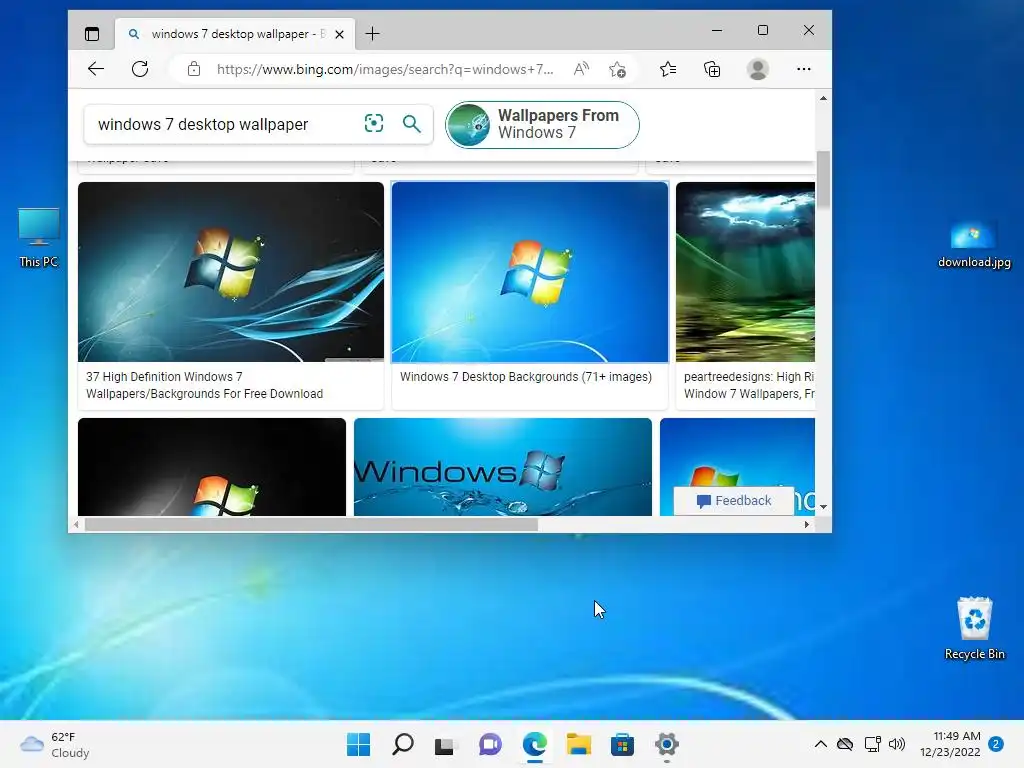This screenshot has height=768, width=1024.
Task: Open Microsoft Store from taskbar
Action: point(622,744)
